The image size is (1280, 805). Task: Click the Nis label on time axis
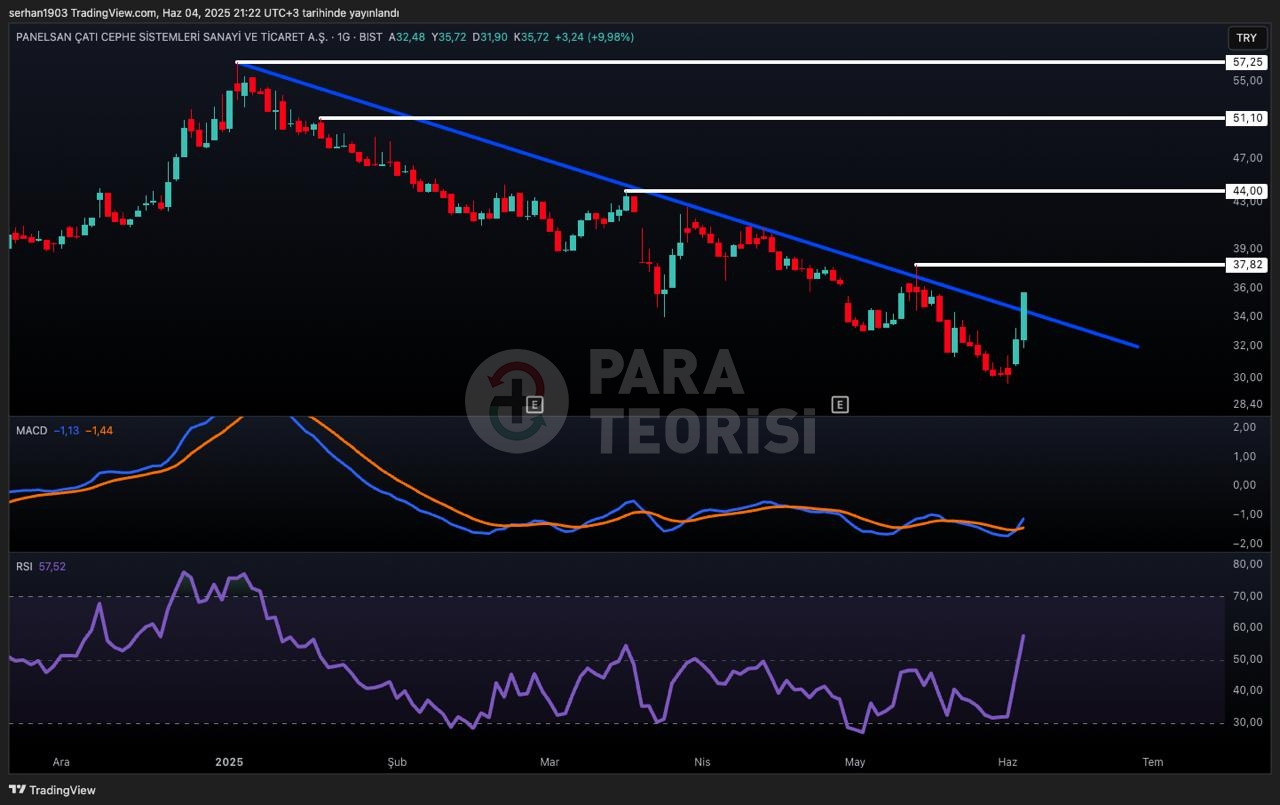(702, 762)
